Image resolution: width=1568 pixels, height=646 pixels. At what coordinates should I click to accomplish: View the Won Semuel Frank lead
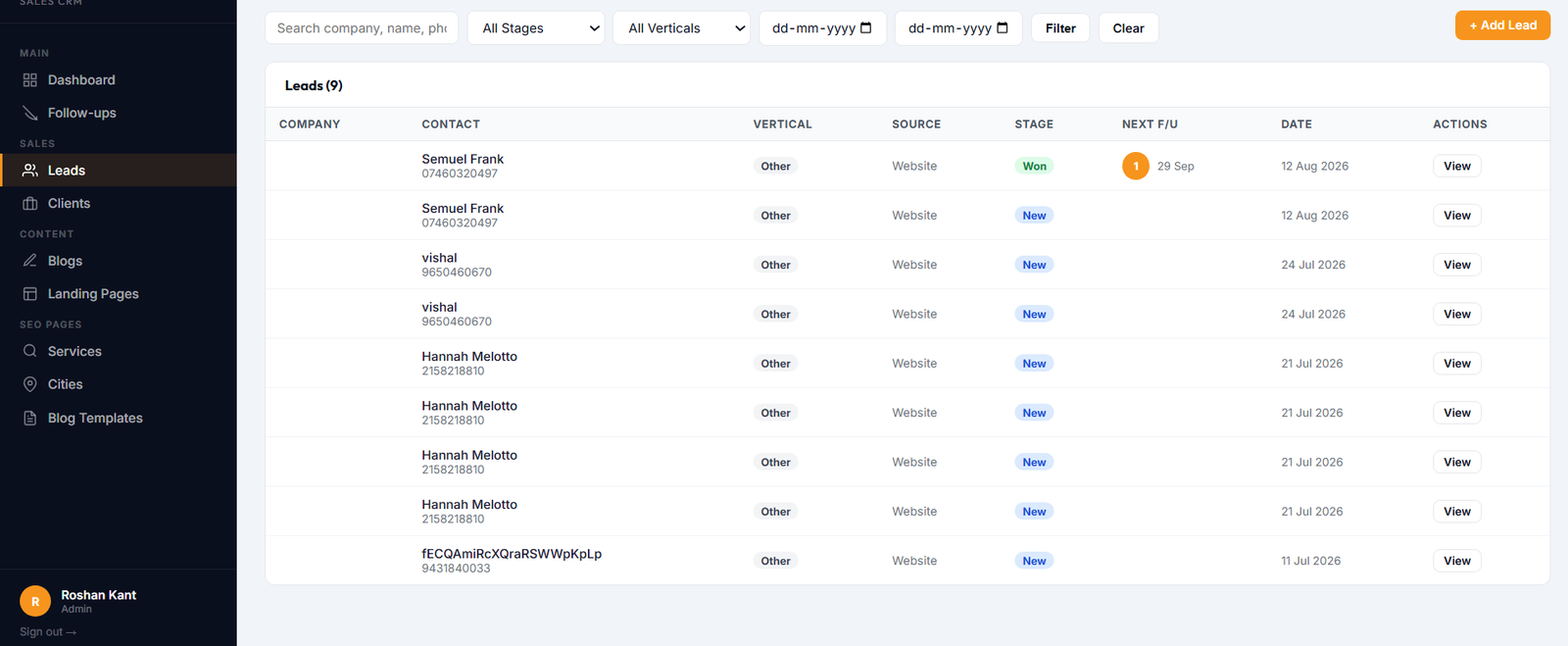1456,166
